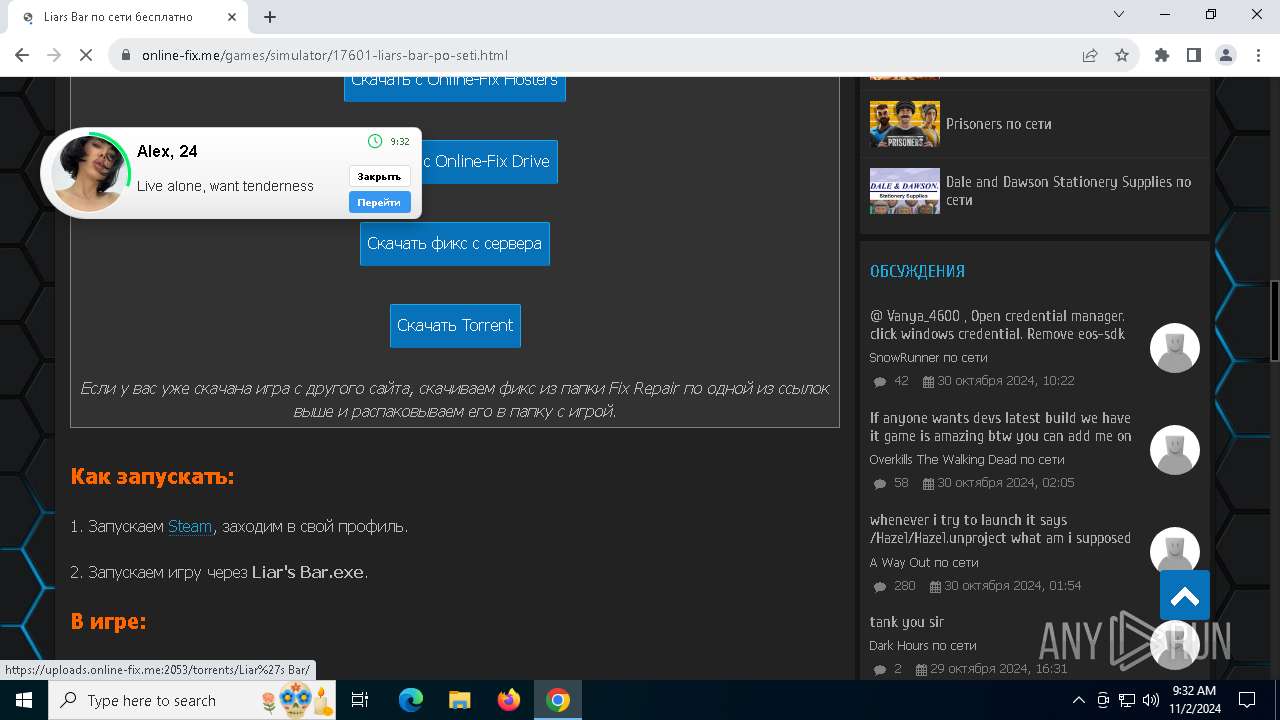Bookmark this page with the star
This screenshot has height=720, width=1280.
click(x=1122, y=55)
